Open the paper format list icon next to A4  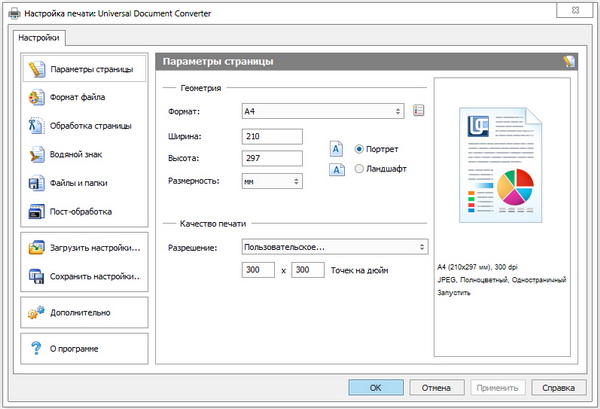tap(419, 110)
